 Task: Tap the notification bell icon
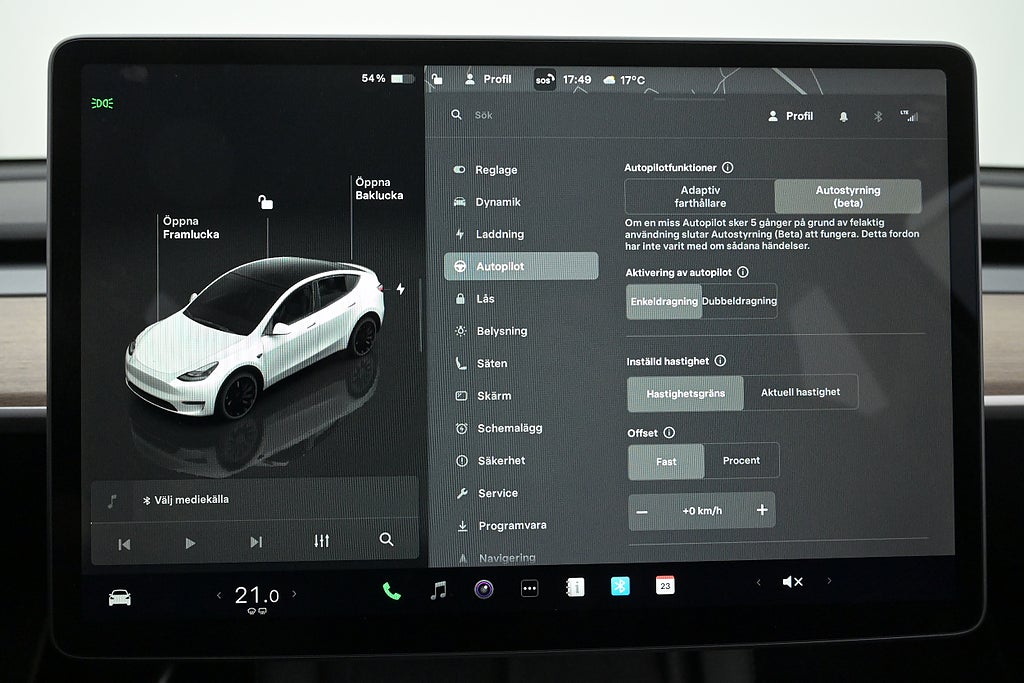point(843,117)
